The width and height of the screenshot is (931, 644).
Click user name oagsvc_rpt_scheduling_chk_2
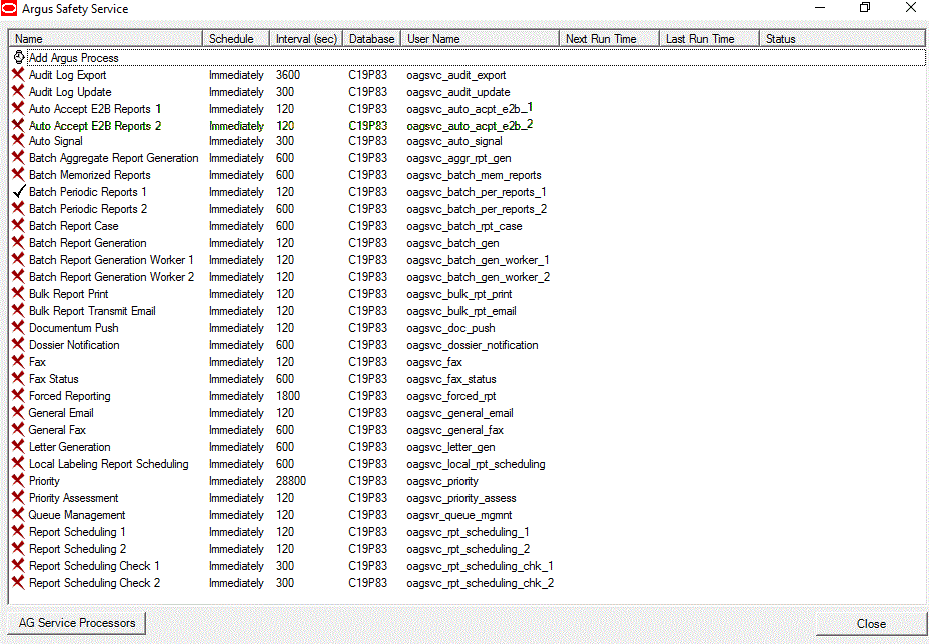480,583
